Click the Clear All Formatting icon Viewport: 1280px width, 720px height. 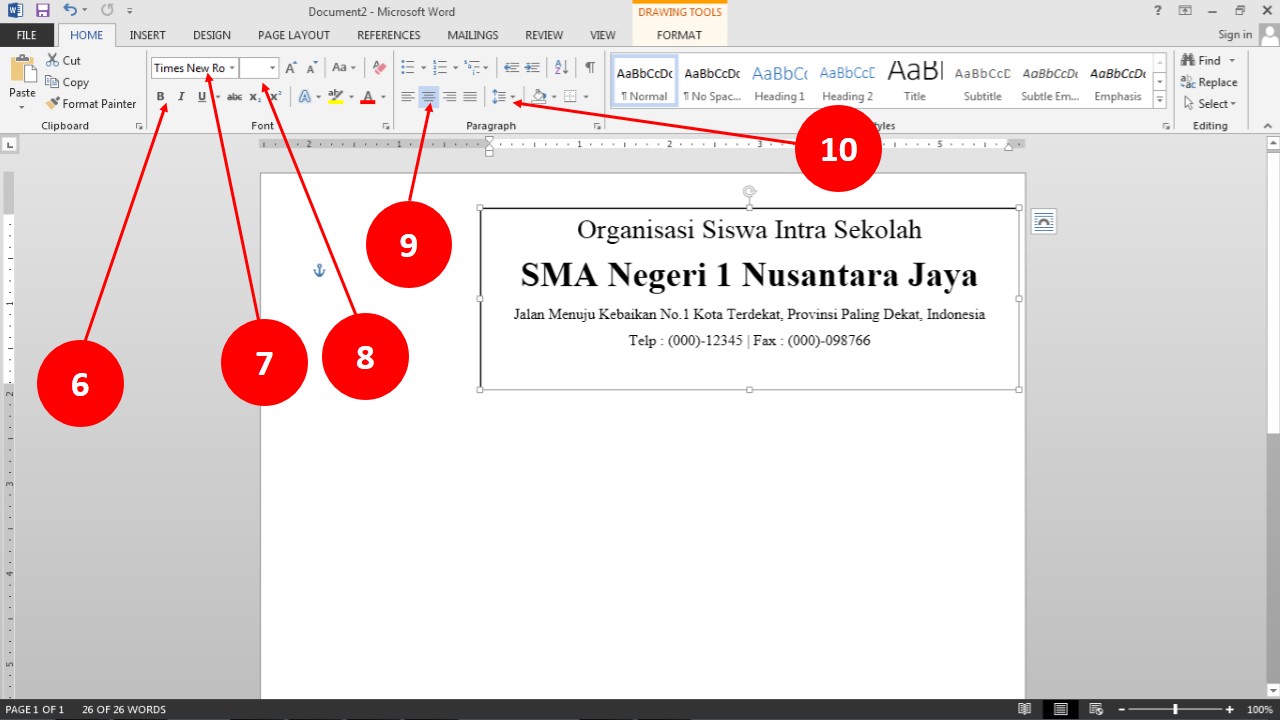(x=377, y=67)
